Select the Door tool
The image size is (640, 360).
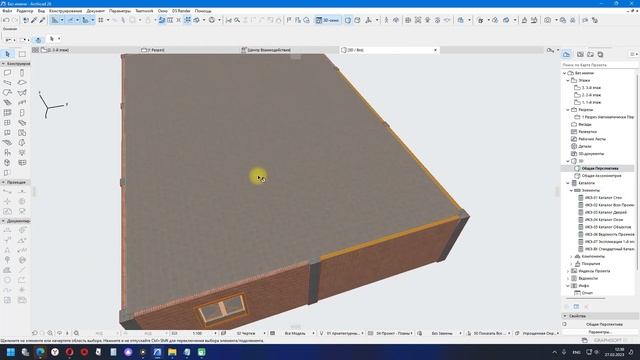(22, 113)
